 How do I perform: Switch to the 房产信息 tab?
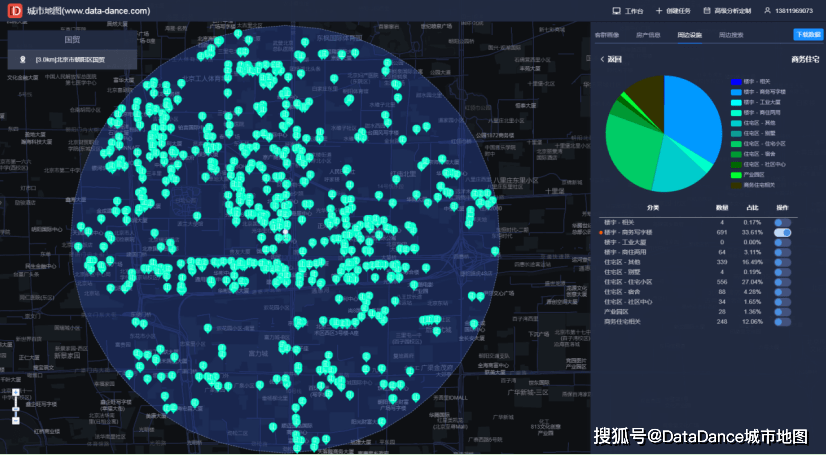pos(648,35)
